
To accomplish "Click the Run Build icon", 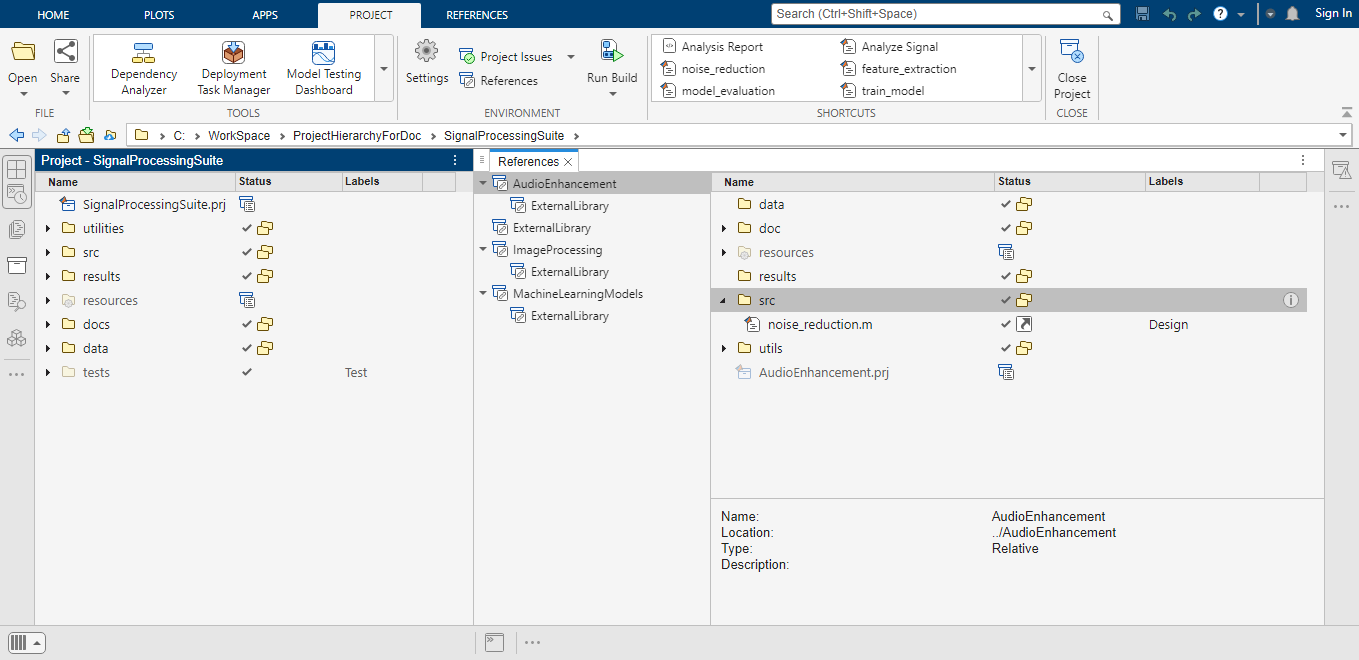I will coord(610,62).
